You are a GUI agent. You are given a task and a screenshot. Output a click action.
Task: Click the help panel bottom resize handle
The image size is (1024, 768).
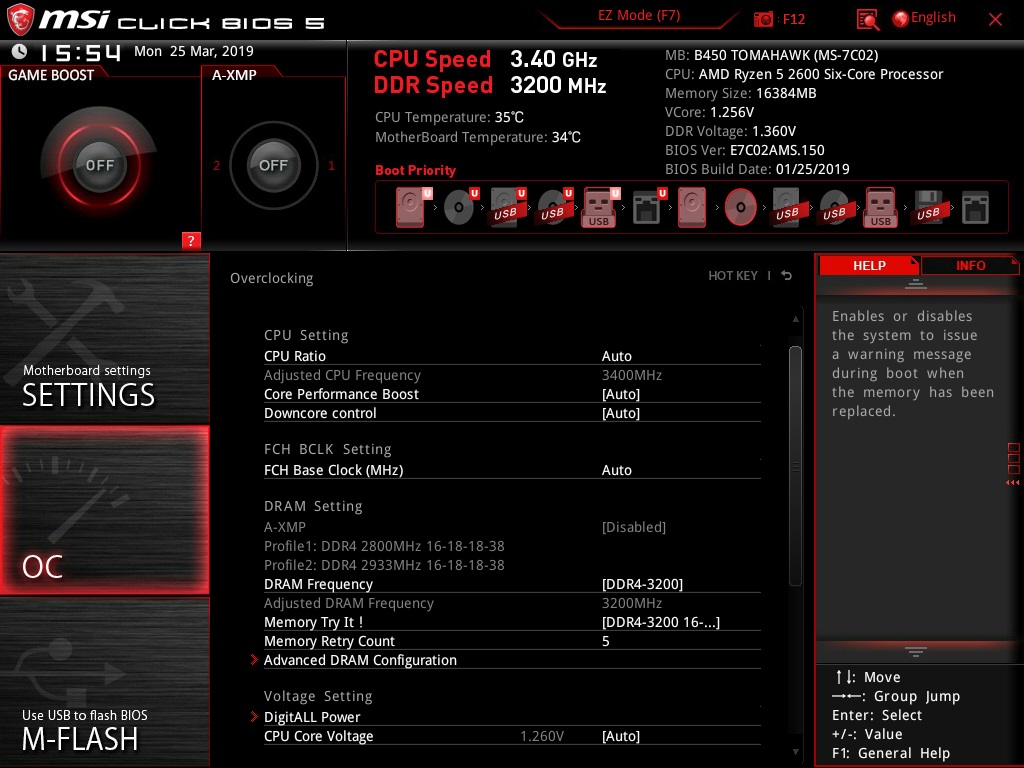[x=916, y=652]
